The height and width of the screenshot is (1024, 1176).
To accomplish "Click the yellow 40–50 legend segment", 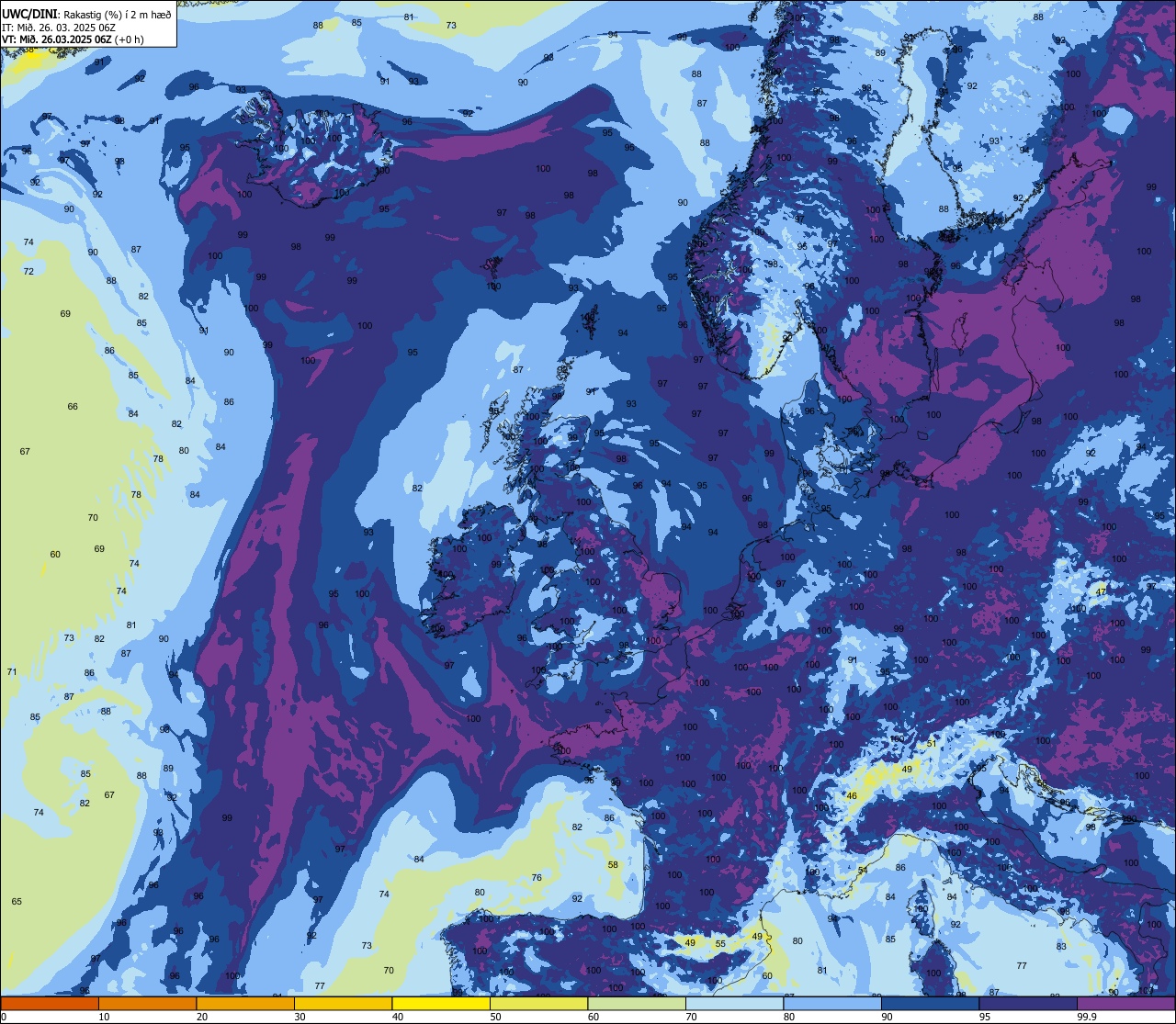I will click(441, 1003).
